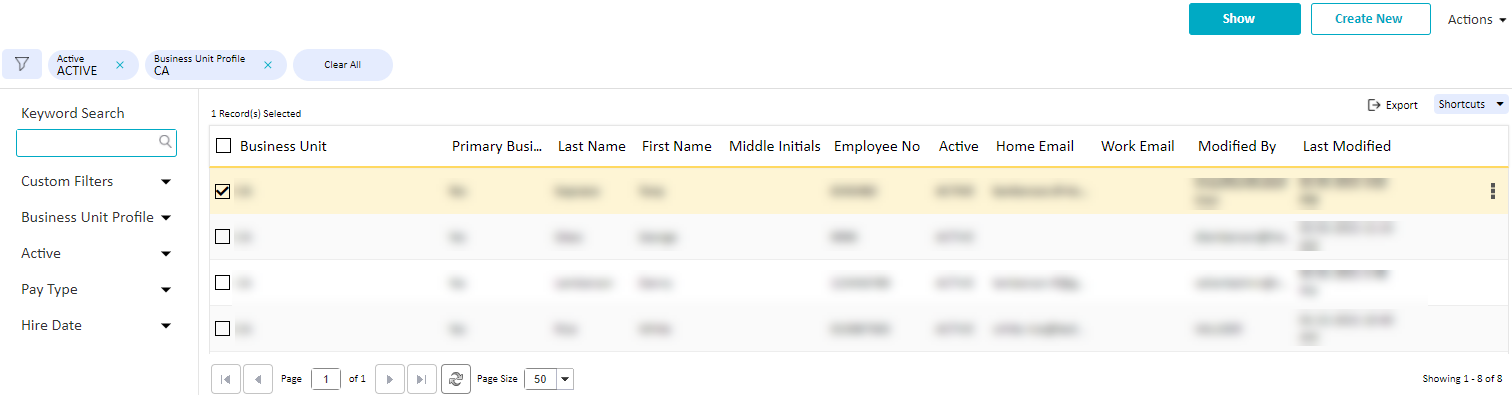Sort by the Primary Business column header
1512x395 pixels.
click(497, 146)
